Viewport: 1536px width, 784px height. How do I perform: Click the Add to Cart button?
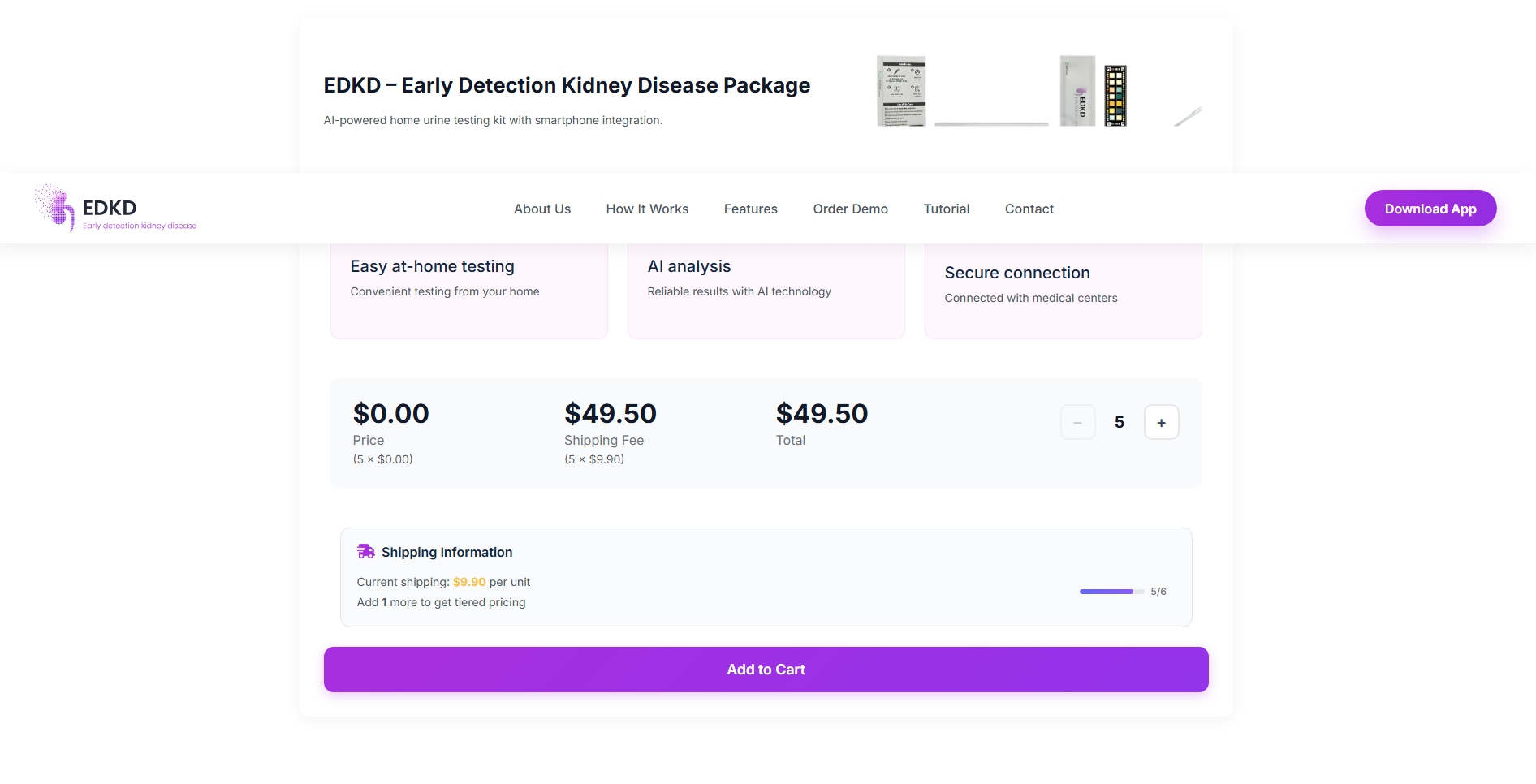(766, 670)
